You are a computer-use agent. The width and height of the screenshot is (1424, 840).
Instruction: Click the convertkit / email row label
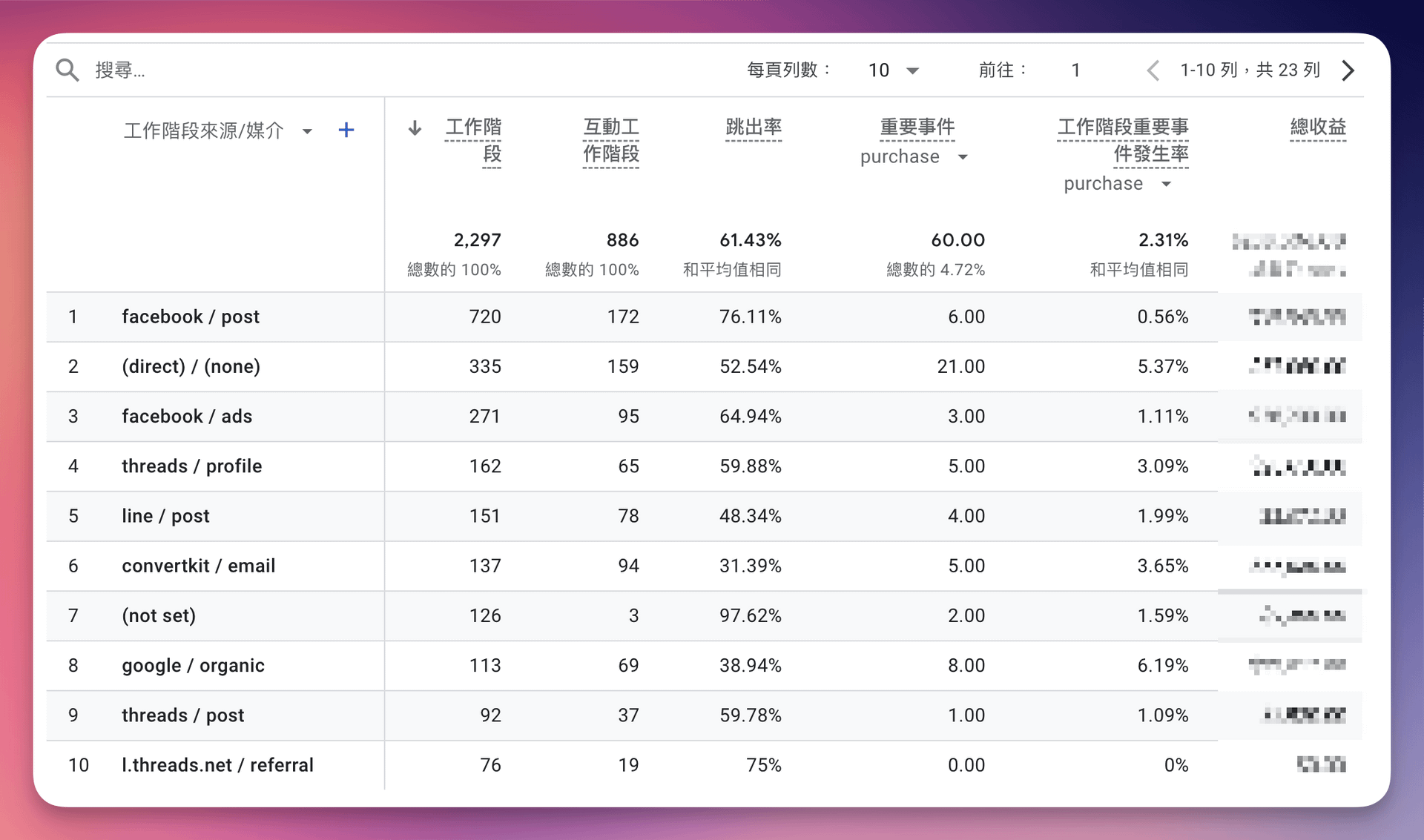(198, 566)
